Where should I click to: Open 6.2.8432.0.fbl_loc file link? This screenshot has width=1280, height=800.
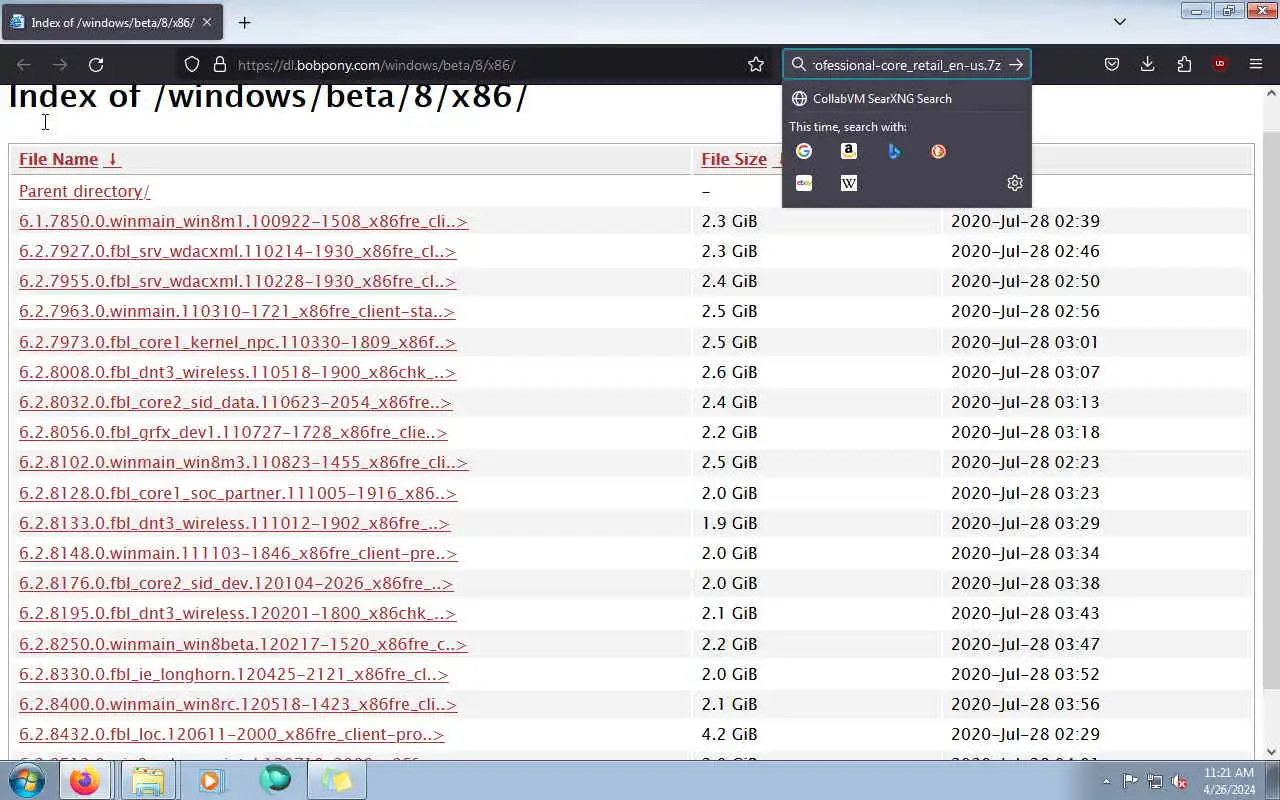coord(231,734)
